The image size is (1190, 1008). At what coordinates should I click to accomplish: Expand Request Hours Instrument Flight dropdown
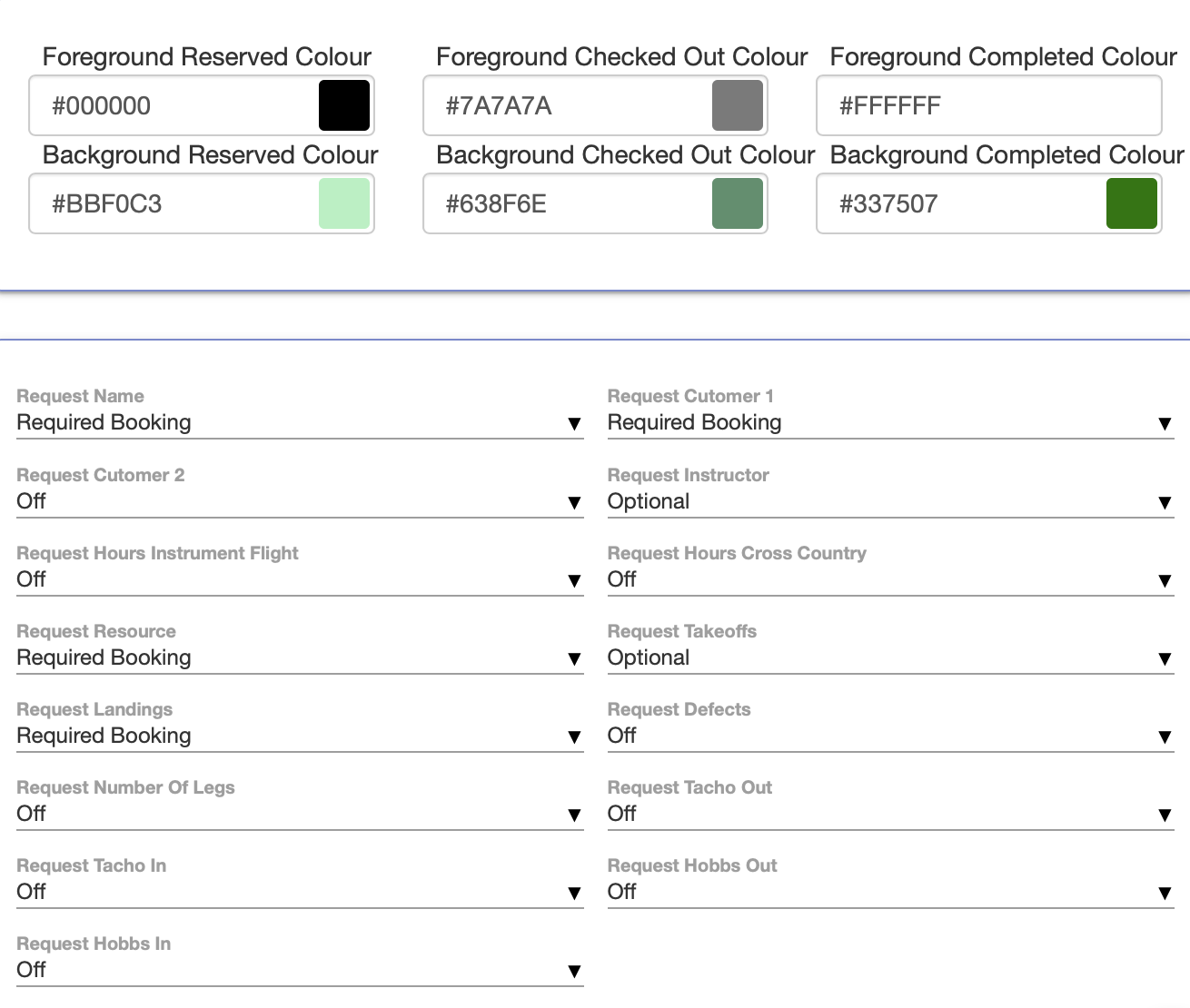pyautogui.click(x=300, y=580)
